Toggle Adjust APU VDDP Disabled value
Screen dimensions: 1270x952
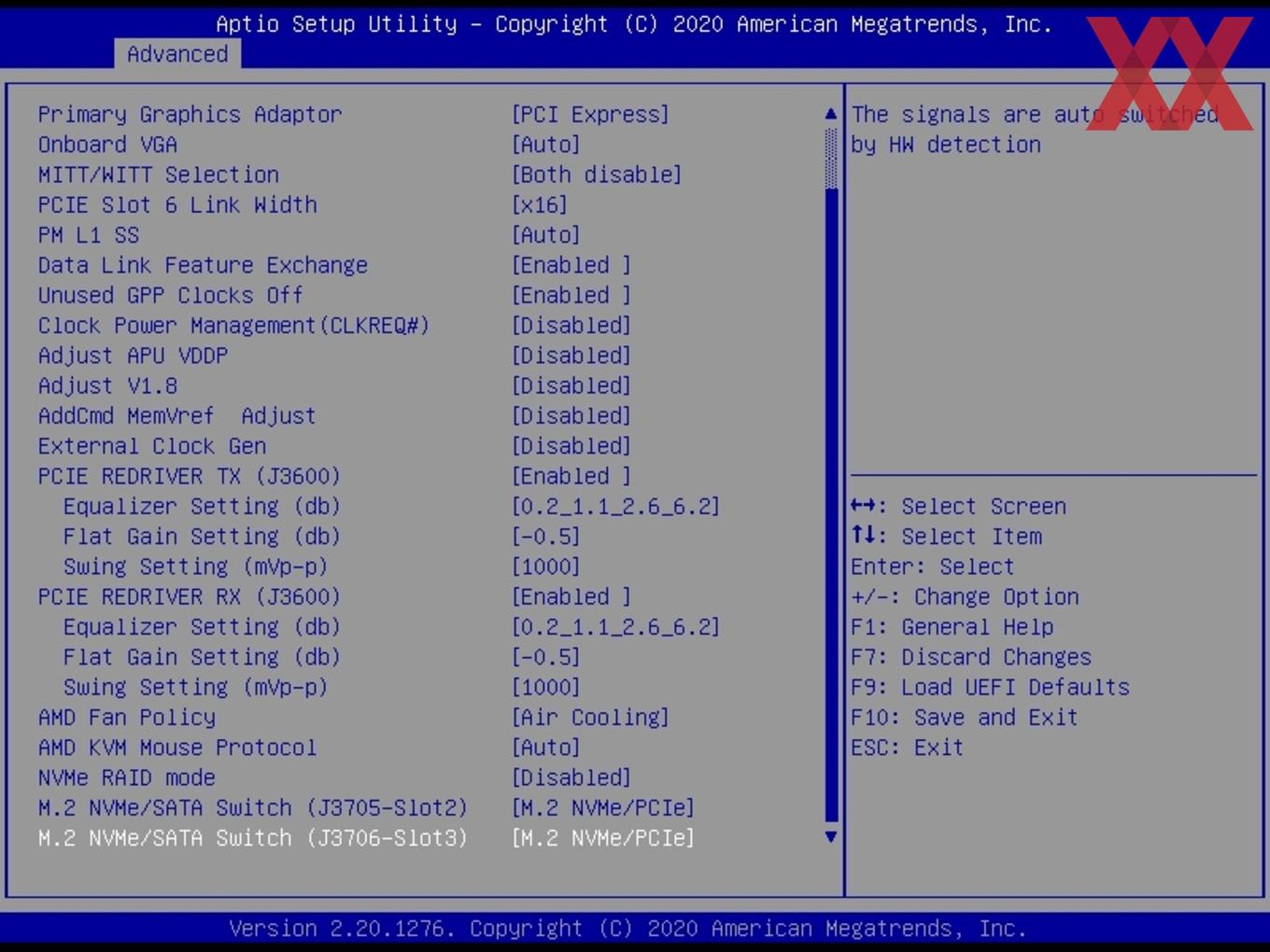(x=571, y=356)
